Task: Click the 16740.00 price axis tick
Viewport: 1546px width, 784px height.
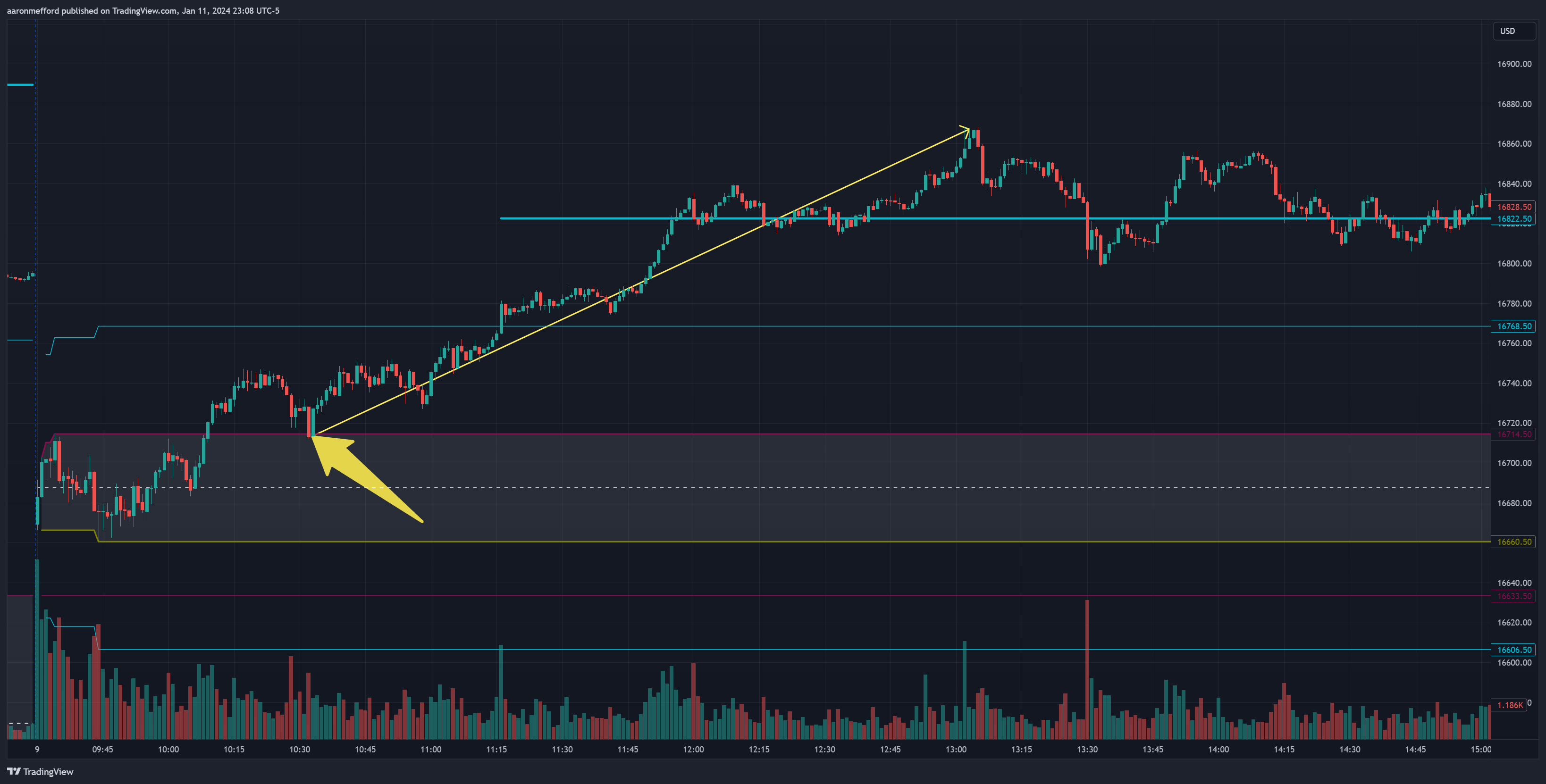Action: (x=1514, y=384)
